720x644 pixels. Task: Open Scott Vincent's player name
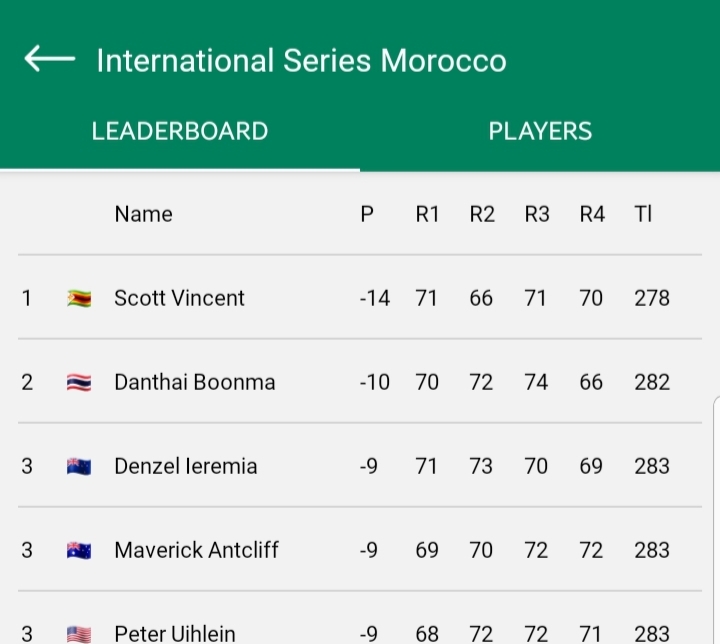(x=180, y=298)
